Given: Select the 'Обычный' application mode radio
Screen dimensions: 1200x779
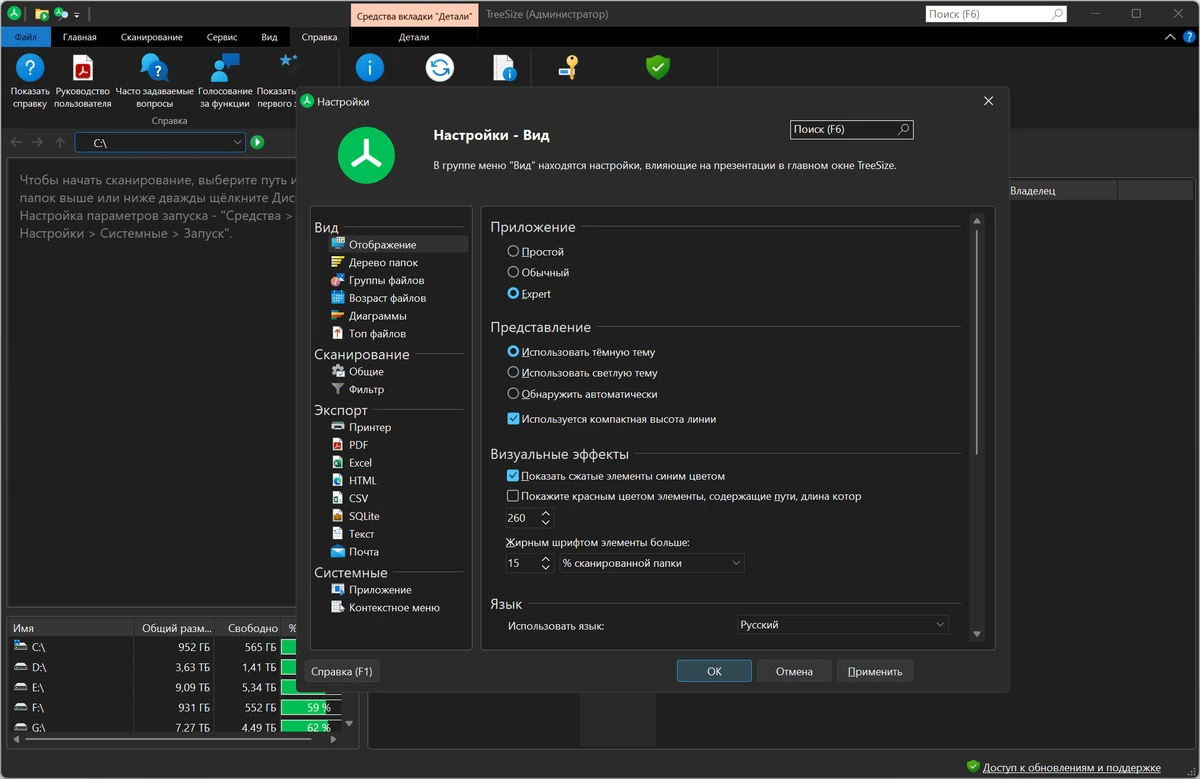Looking at the screenshot, I should click(x=513, y=272).
